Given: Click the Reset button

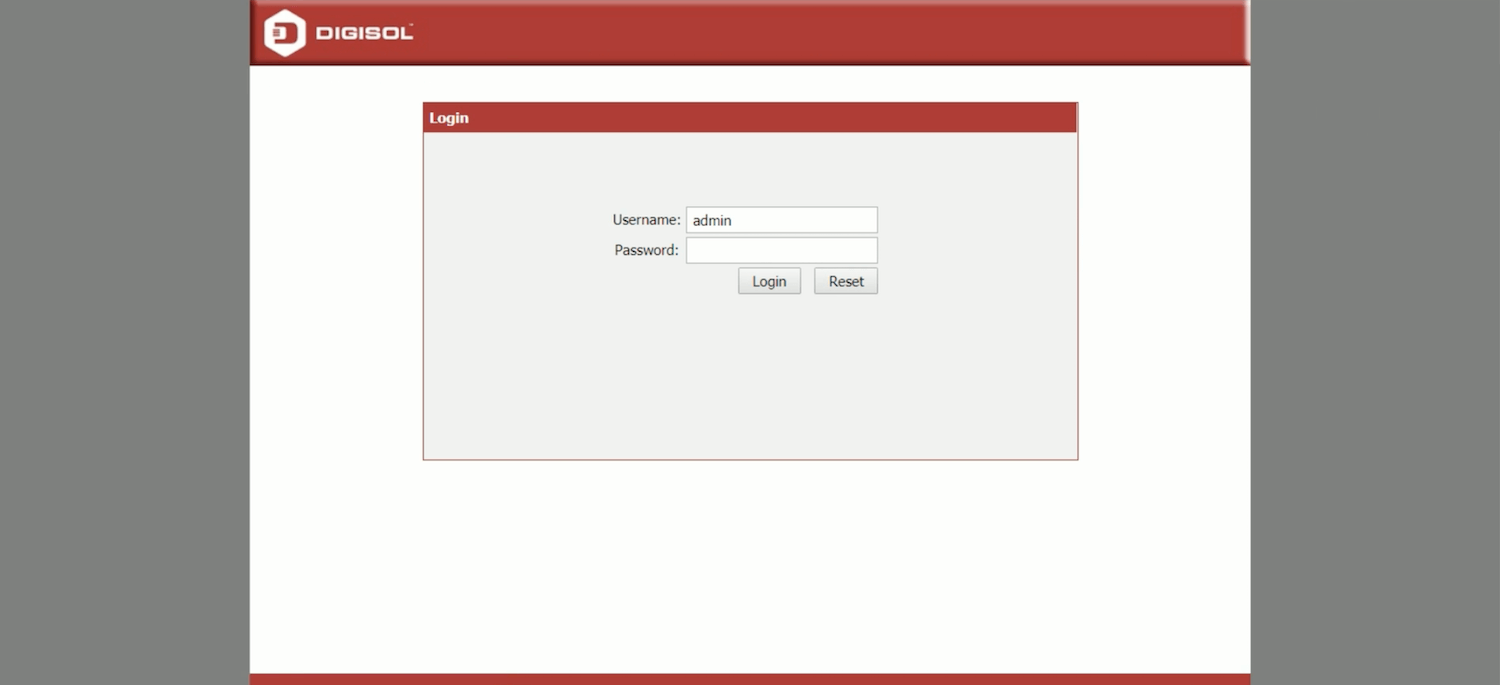Looking at the screenshot, I should pos(846,281).
